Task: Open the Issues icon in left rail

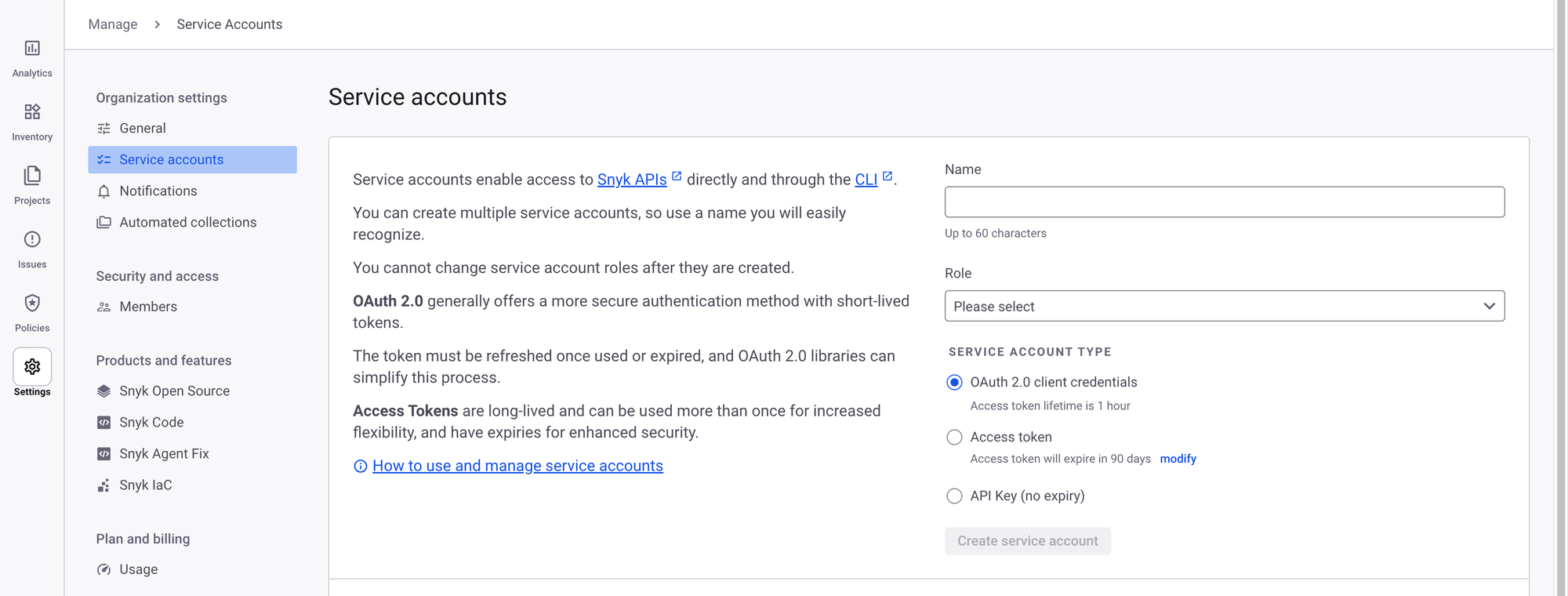Action: (32, 239)
